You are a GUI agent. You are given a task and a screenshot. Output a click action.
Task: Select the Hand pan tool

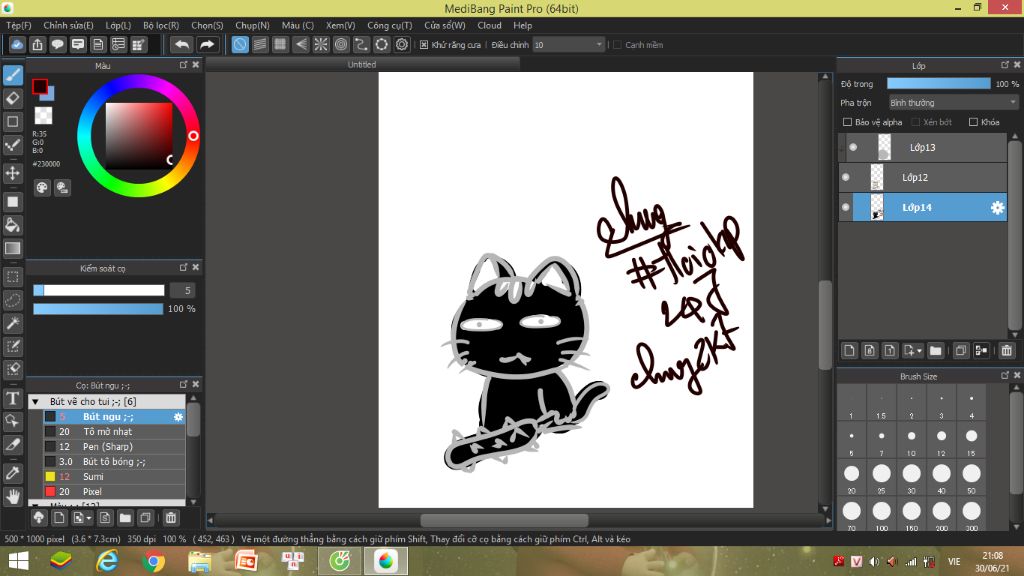pyautogui.click(x=12, y=496)
